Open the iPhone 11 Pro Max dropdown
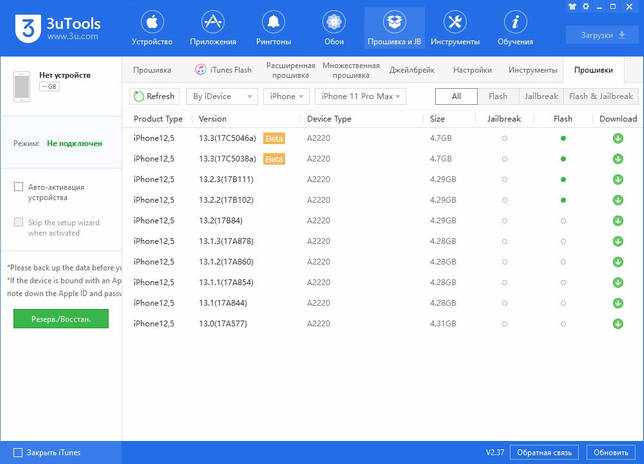 point(361,96)
